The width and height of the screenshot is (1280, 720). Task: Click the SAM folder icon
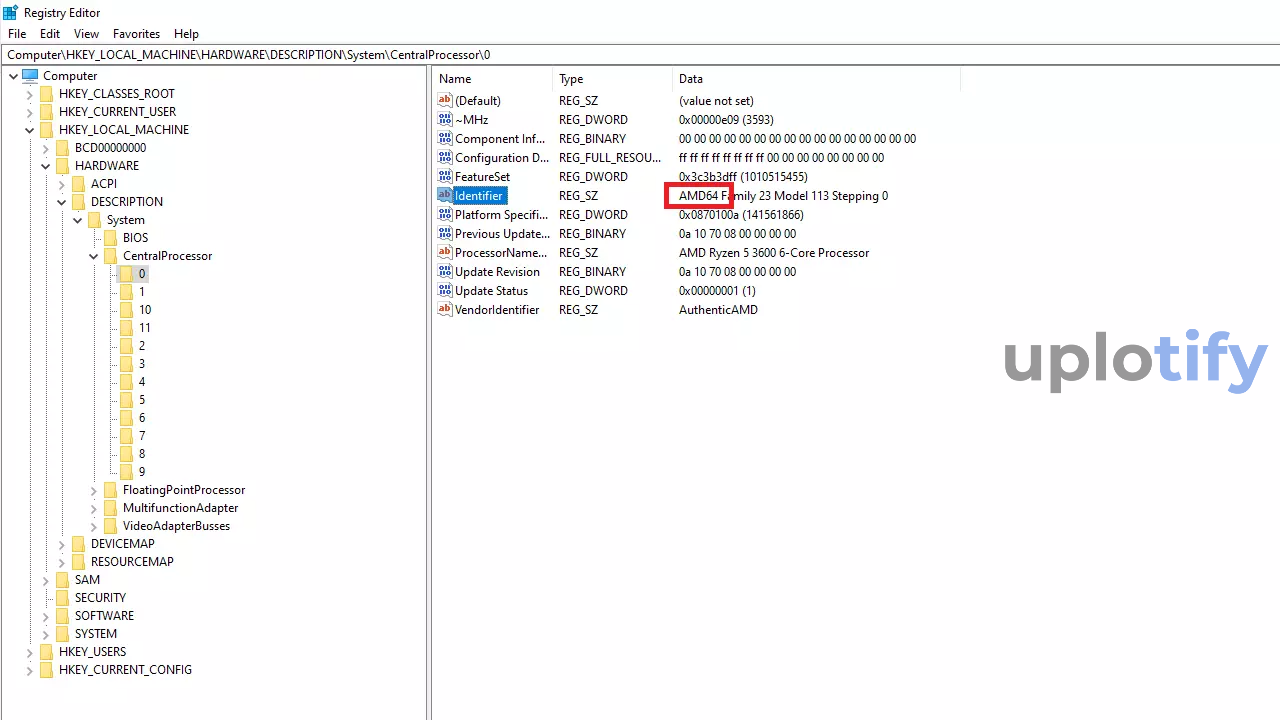(62, 580)
